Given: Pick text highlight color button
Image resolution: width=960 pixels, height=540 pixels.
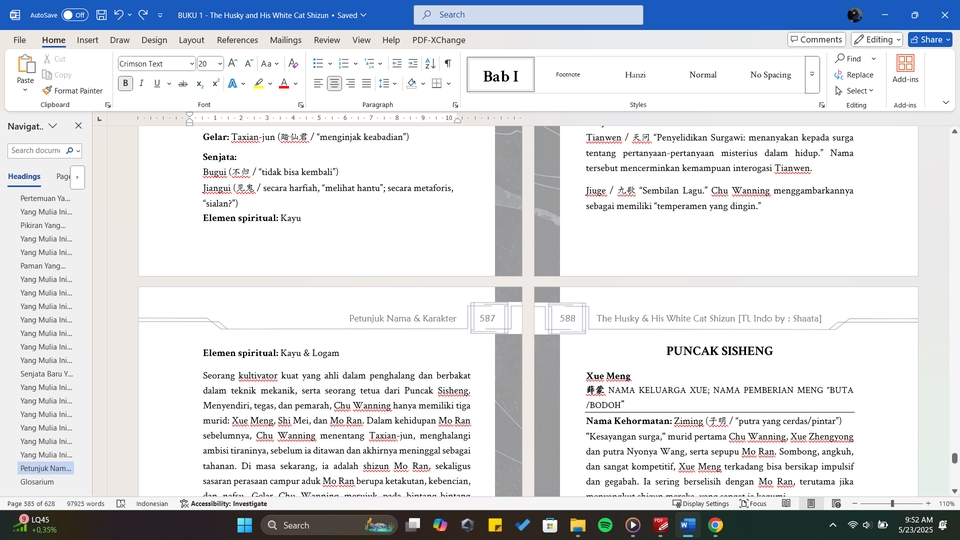Looking at the screenshot, I should pos(259,83).
